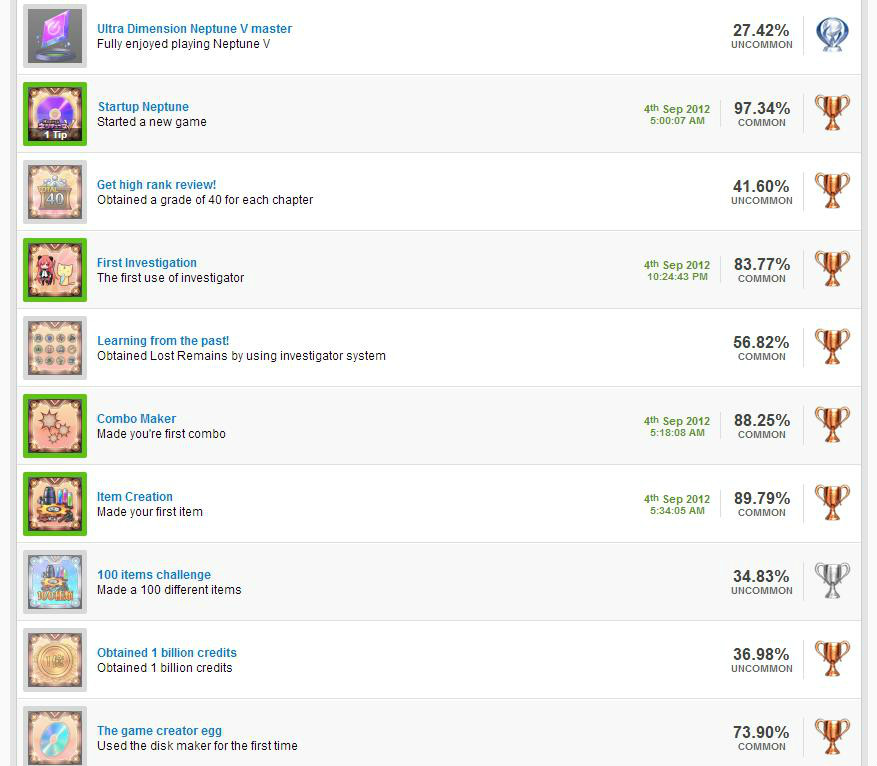This screenshot has width=877, height=766.
Task: Click the silver trophy cup for 100 items challenge
Action: pos(832,581)
